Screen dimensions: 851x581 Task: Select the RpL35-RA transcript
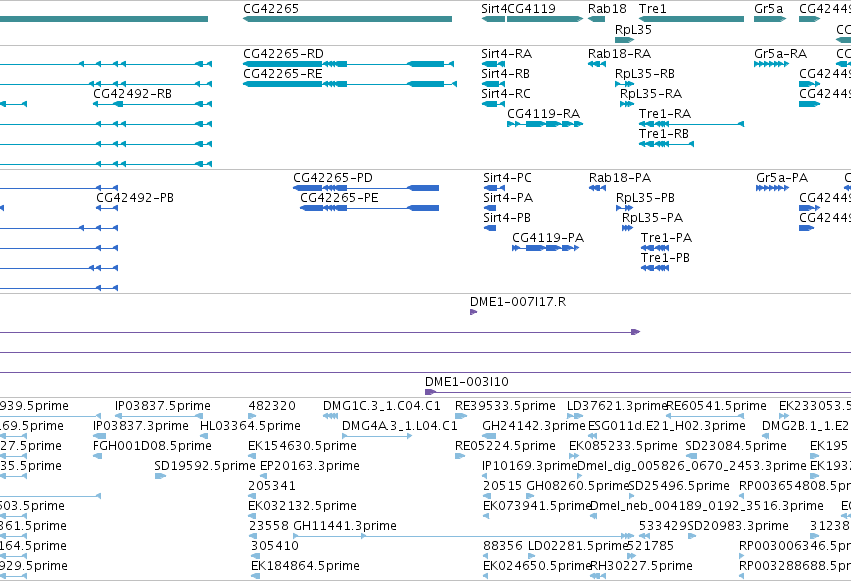pyautogui.click(x=627, y=104)
